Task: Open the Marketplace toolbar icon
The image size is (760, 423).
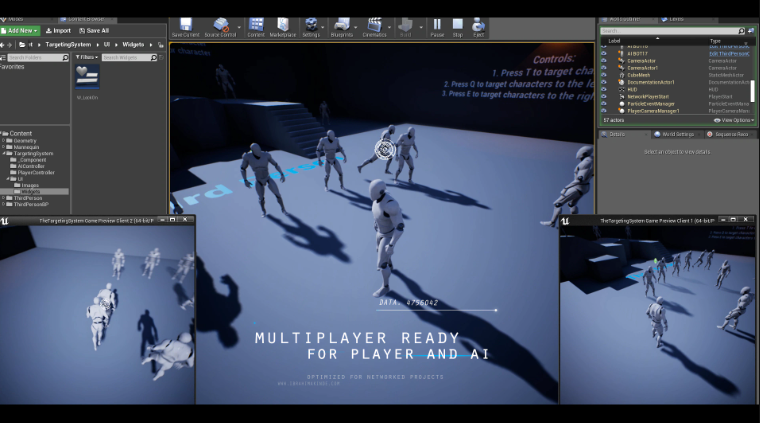Action: [283, 28]
